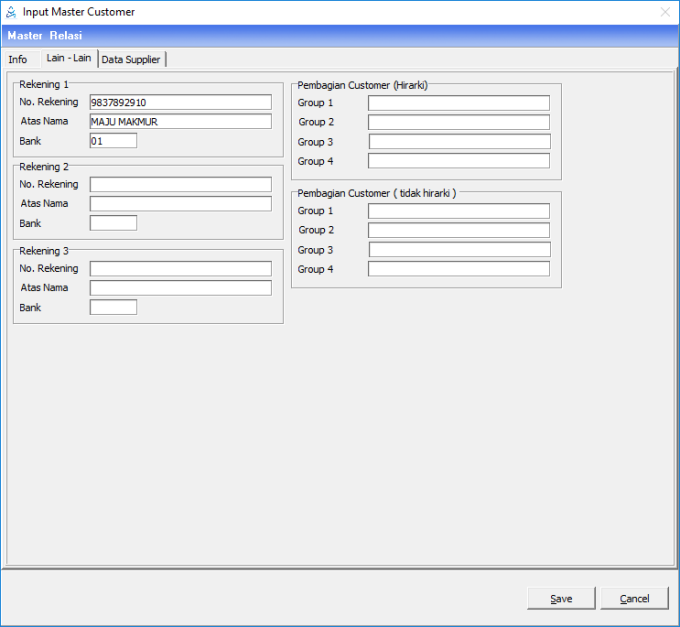Focus Group 3 field under Hirarki
680x627 pixels.
point(458,142)
